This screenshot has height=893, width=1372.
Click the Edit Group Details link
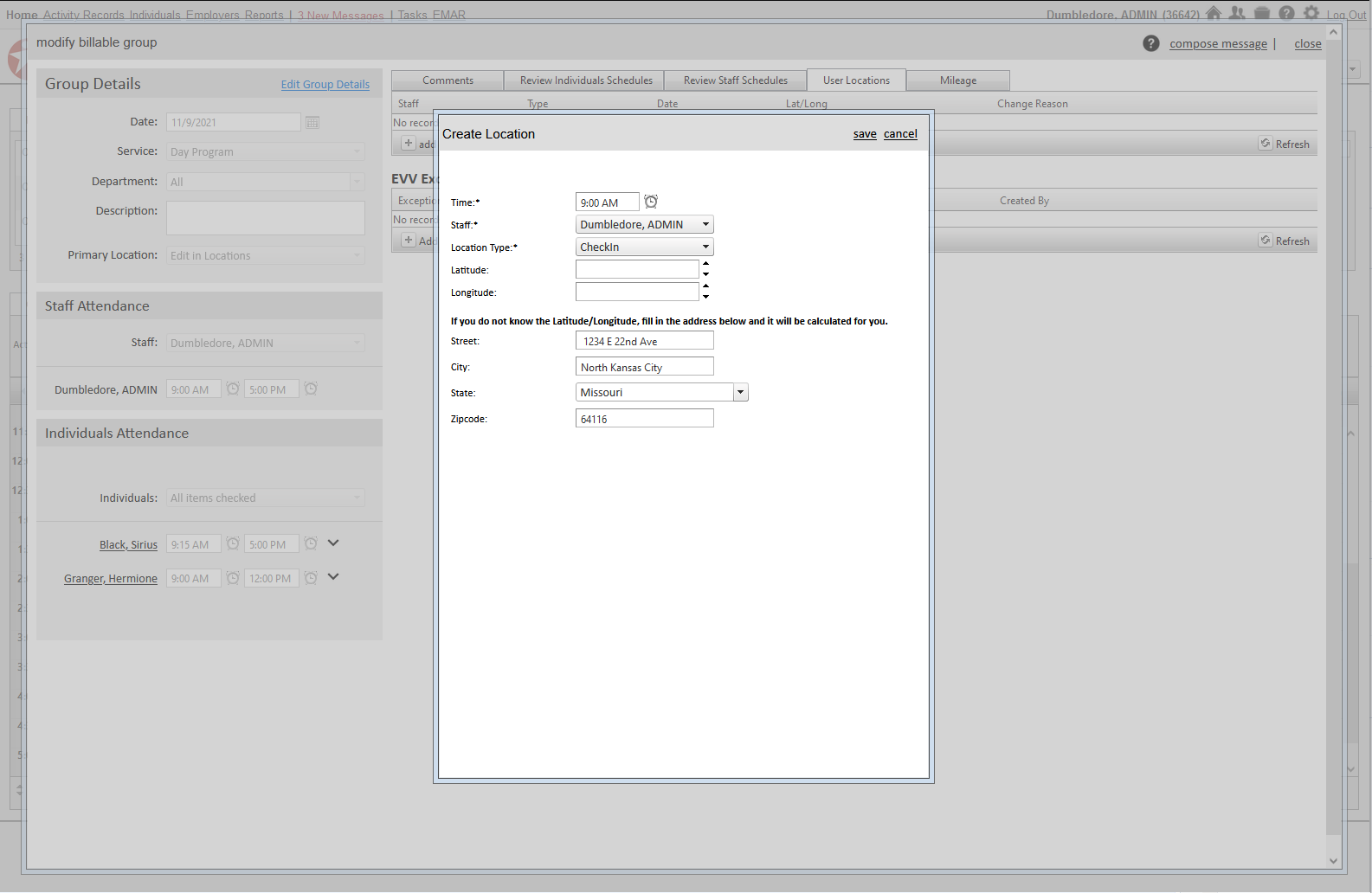coord(325,84)
